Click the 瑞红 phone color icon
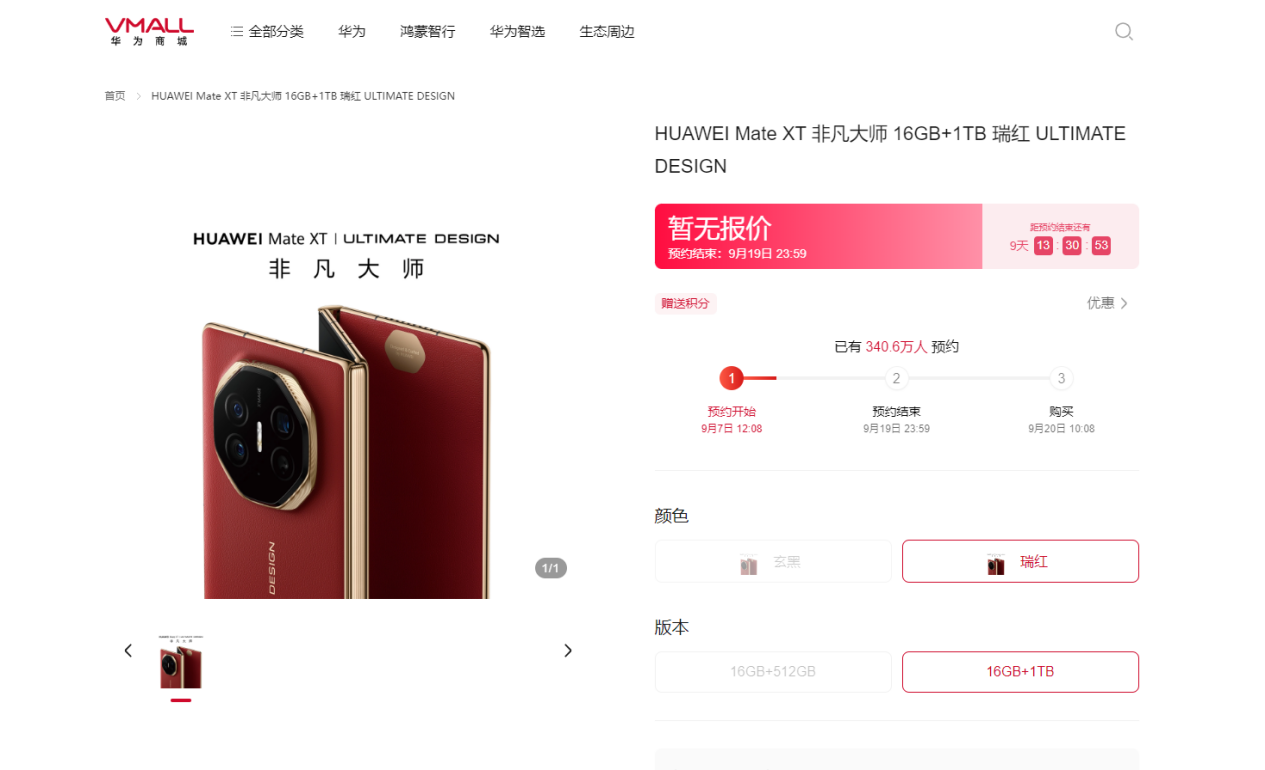The height and width of the screenshot is (770, 1265). [x=996, y=563]
